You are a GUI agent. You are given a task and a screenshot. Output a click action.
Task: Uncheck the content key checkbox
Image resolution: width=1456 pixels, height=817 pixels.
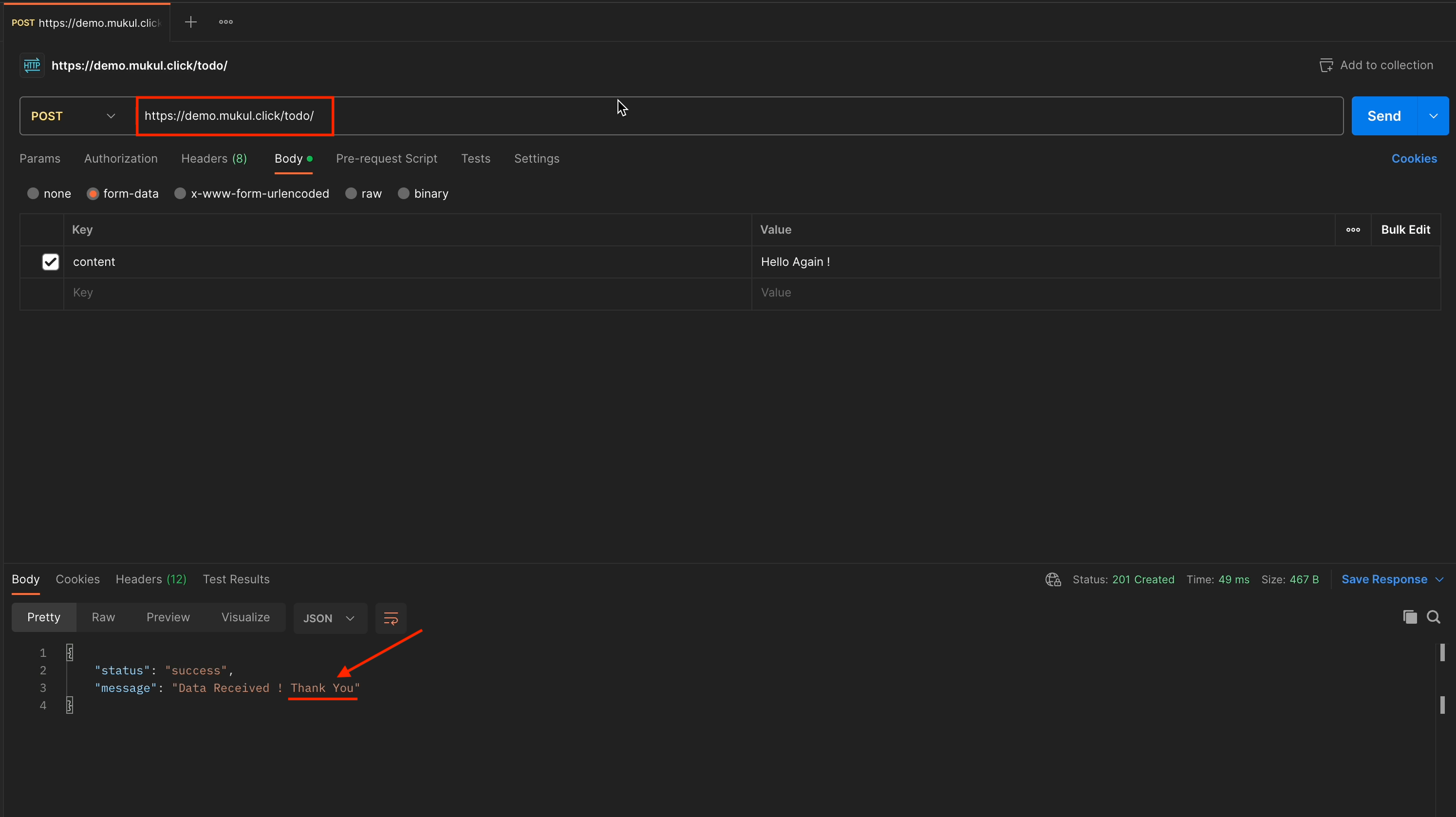point(50,261)
